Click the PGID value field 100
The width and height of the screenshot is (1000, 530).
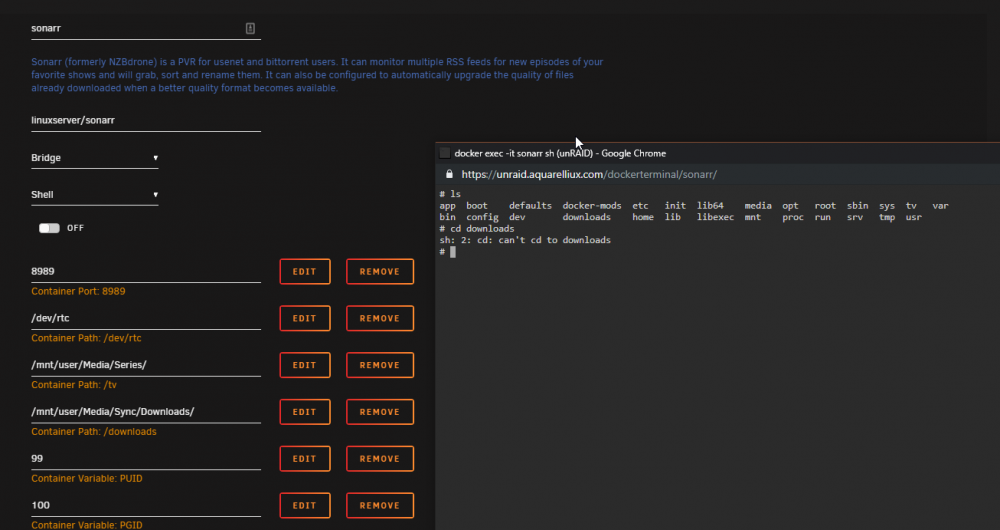[x=145, y=505]
